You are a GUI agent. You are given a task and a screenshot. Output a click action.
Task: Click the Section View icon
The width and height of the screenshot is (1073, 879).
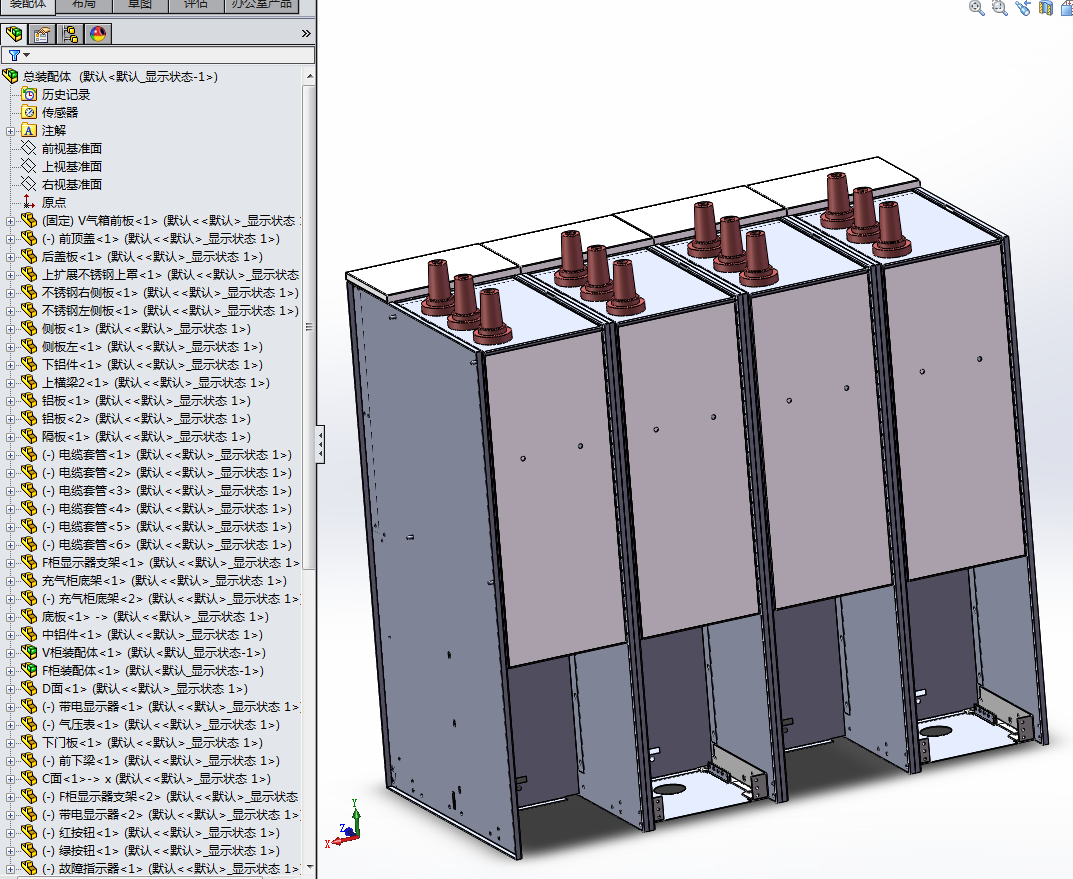point(1046,8)
